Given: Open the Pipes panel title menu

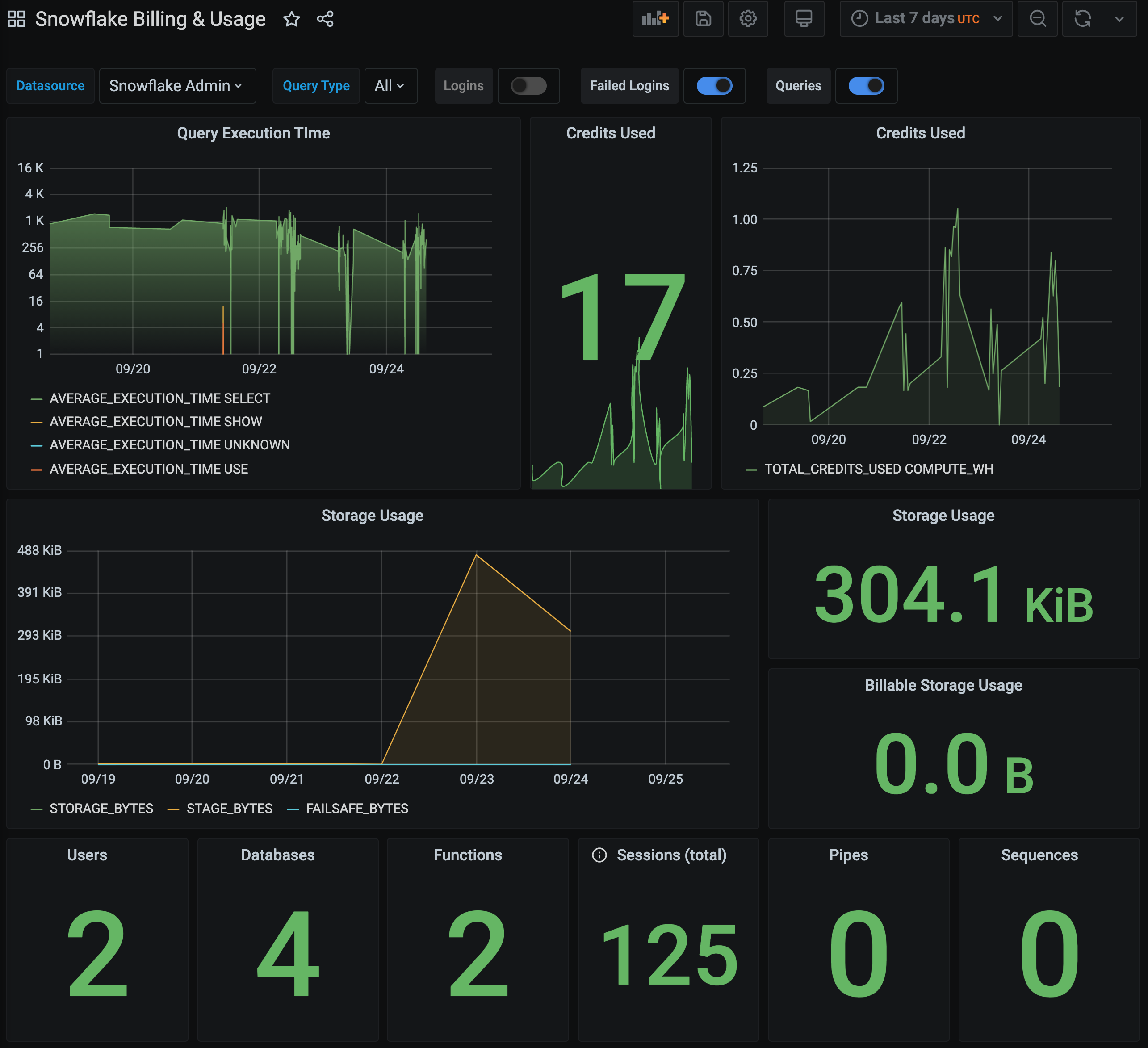Looking at the screenshot, I should (848, 855).
